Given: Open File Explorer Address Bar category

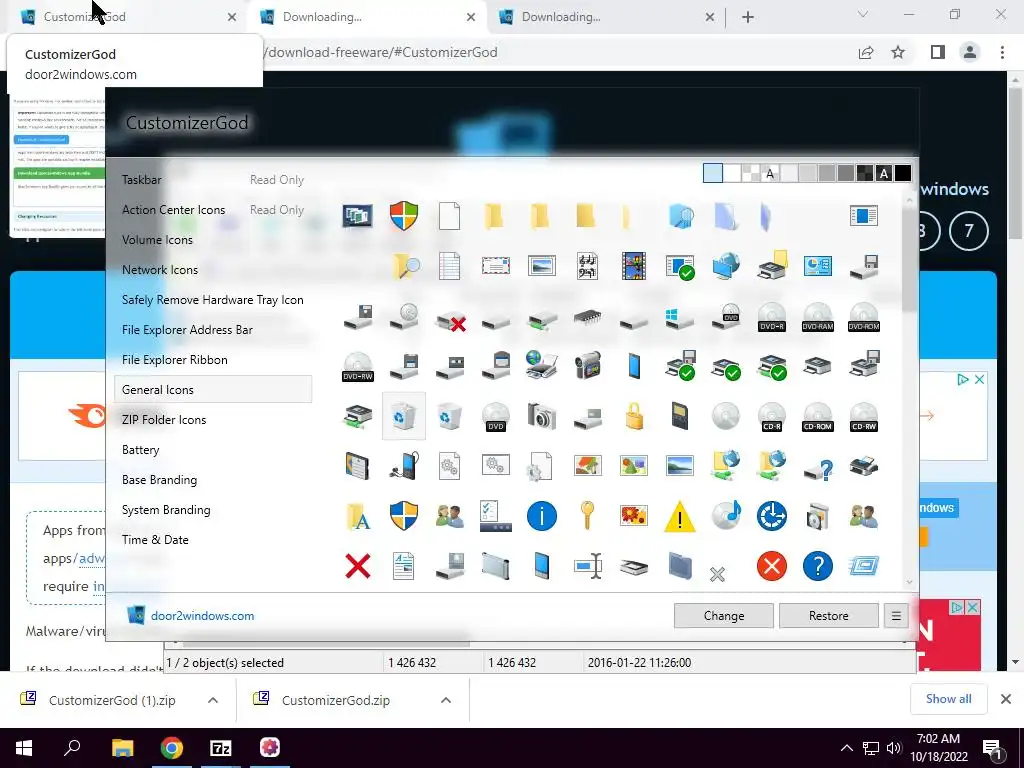Looking at the screenshot, I should [x=187, y=330].
